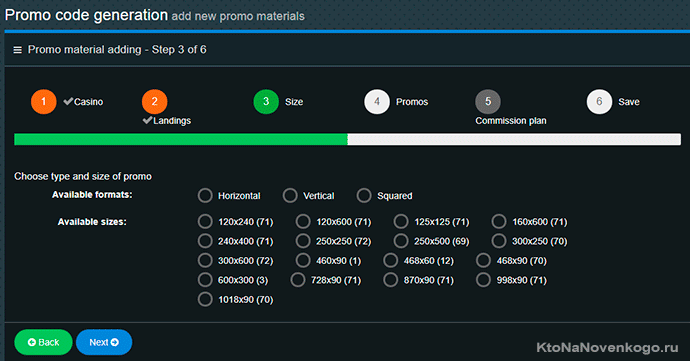This screenshot has width=690, height=361.
Task: Choose the 300x250 (70) size
Action: point(499,241)
